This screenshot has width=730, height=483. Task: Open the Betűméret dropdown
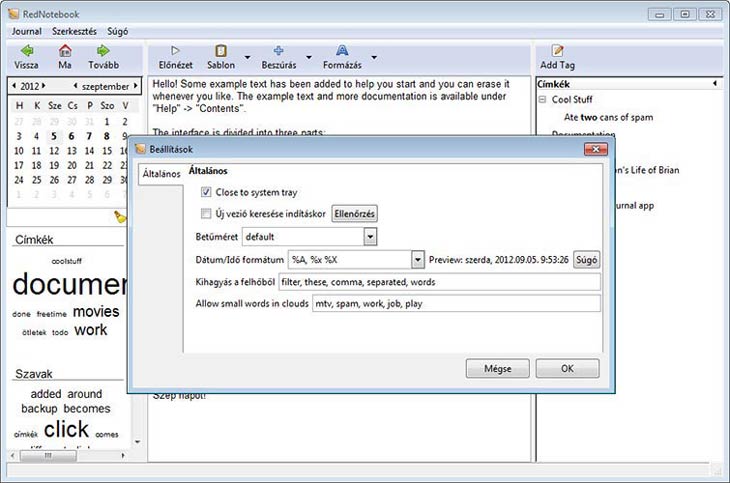[x=370, y=237]
